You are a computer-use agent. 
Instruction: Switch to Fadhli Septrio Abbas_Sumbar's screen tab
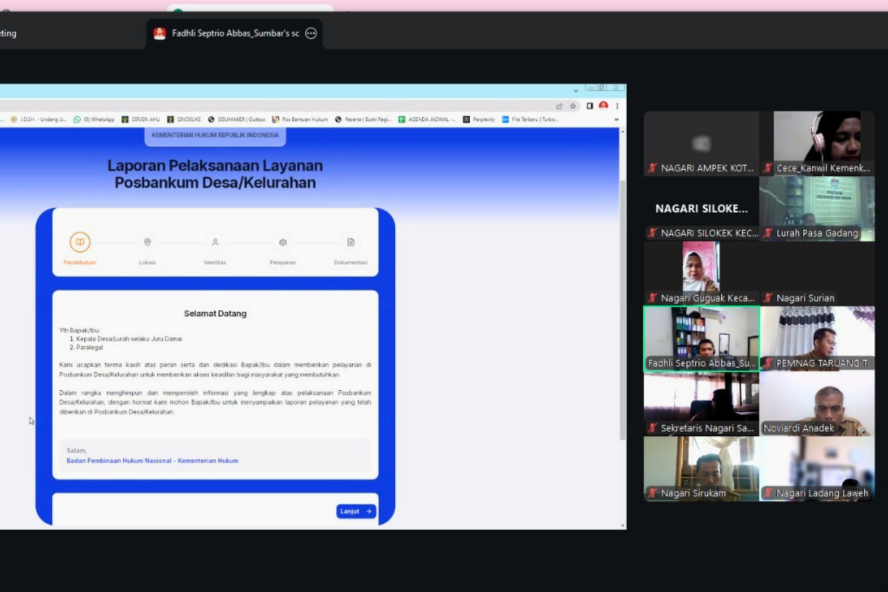click(x=234, y=33)
